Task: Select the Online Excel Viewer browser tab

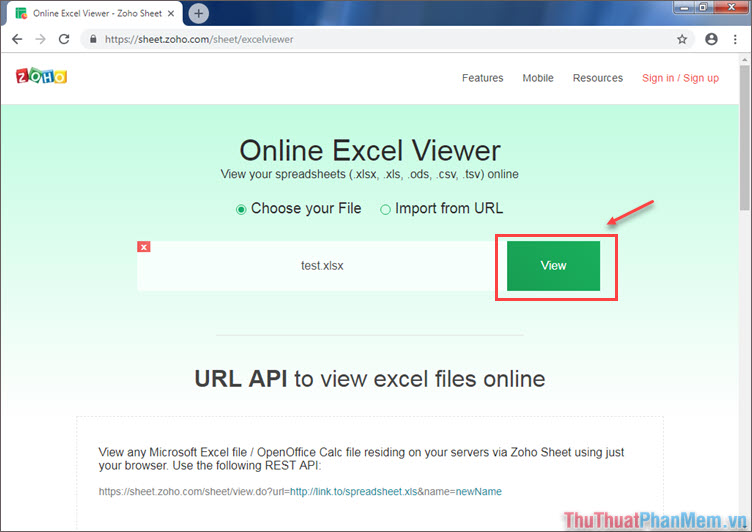Action: 96,13
